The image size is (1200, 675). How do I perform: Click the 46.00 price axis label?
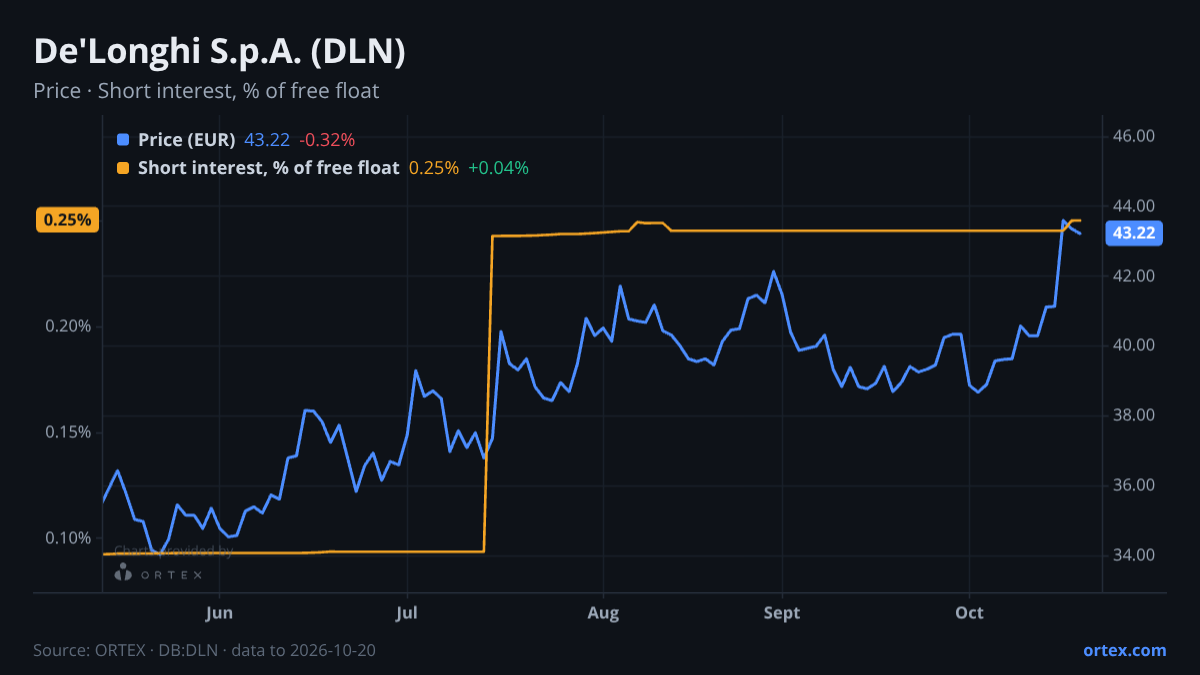(x=1134, y=136)
